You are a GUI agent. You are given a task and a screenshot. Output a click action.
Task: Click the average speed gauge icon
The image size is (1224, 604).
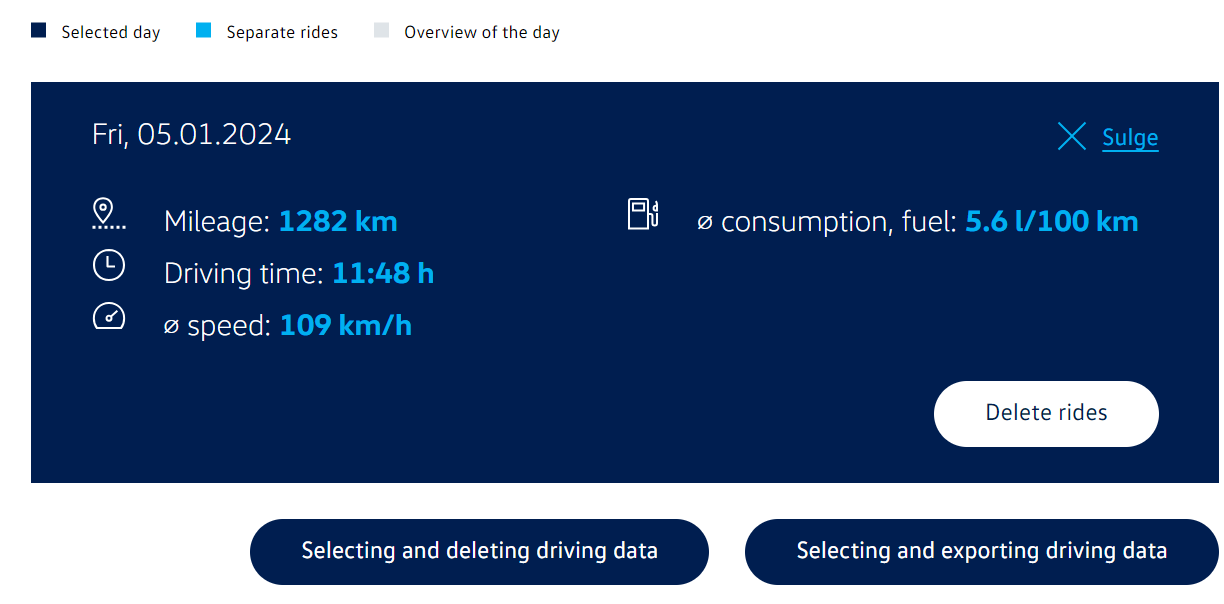(108, 317)
